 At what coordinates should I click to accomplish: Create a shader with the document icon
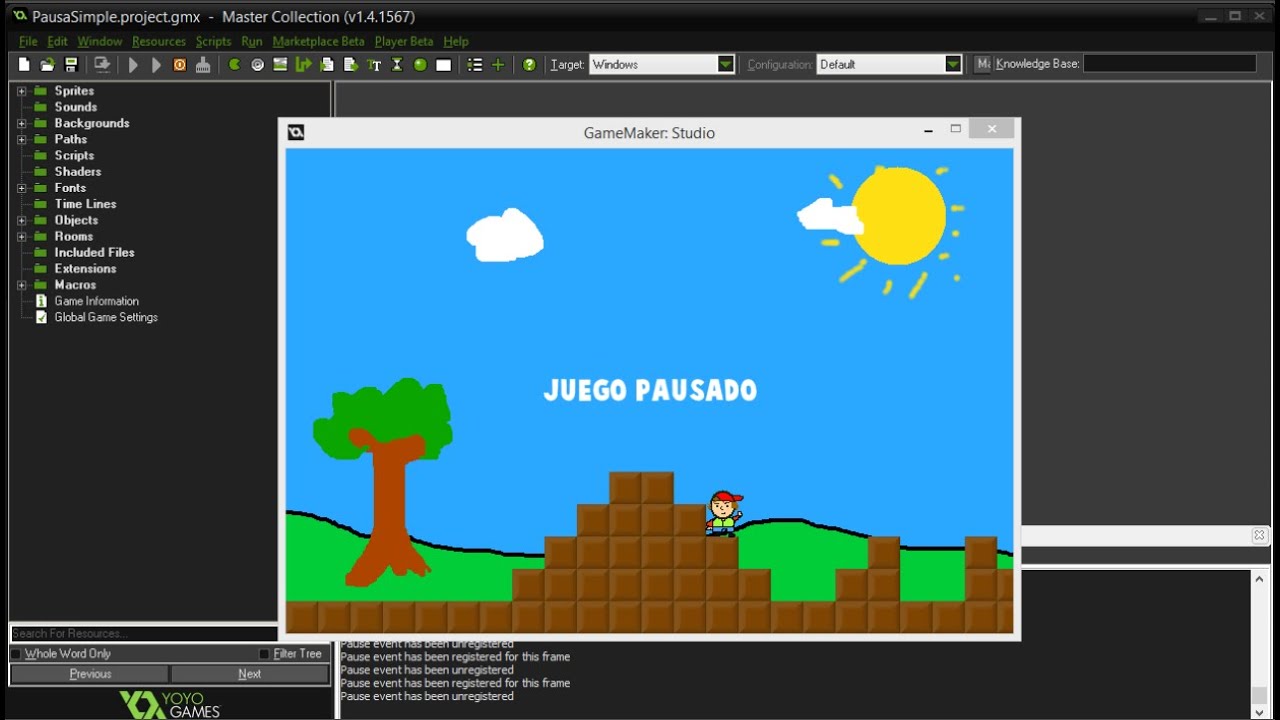pos(350,65)
